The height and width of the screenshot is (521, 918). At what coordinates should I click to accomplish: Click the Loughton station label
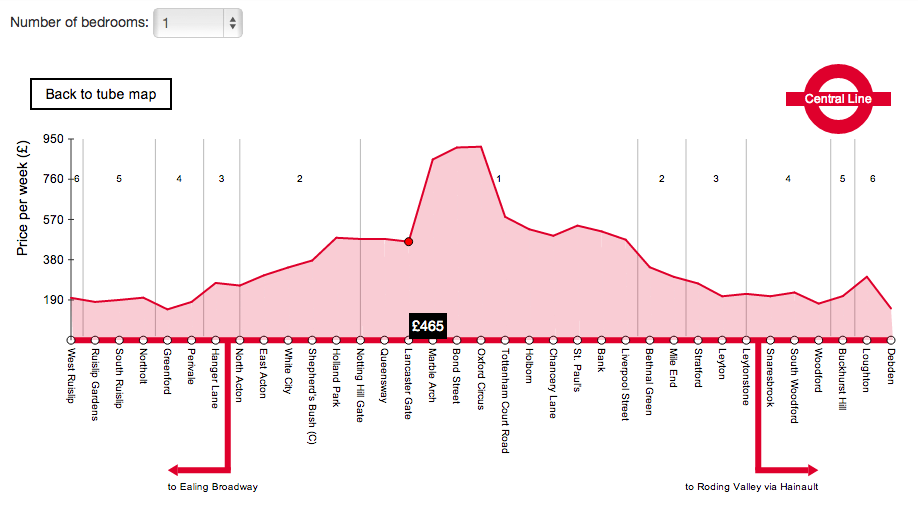click(x=866, y=368)
